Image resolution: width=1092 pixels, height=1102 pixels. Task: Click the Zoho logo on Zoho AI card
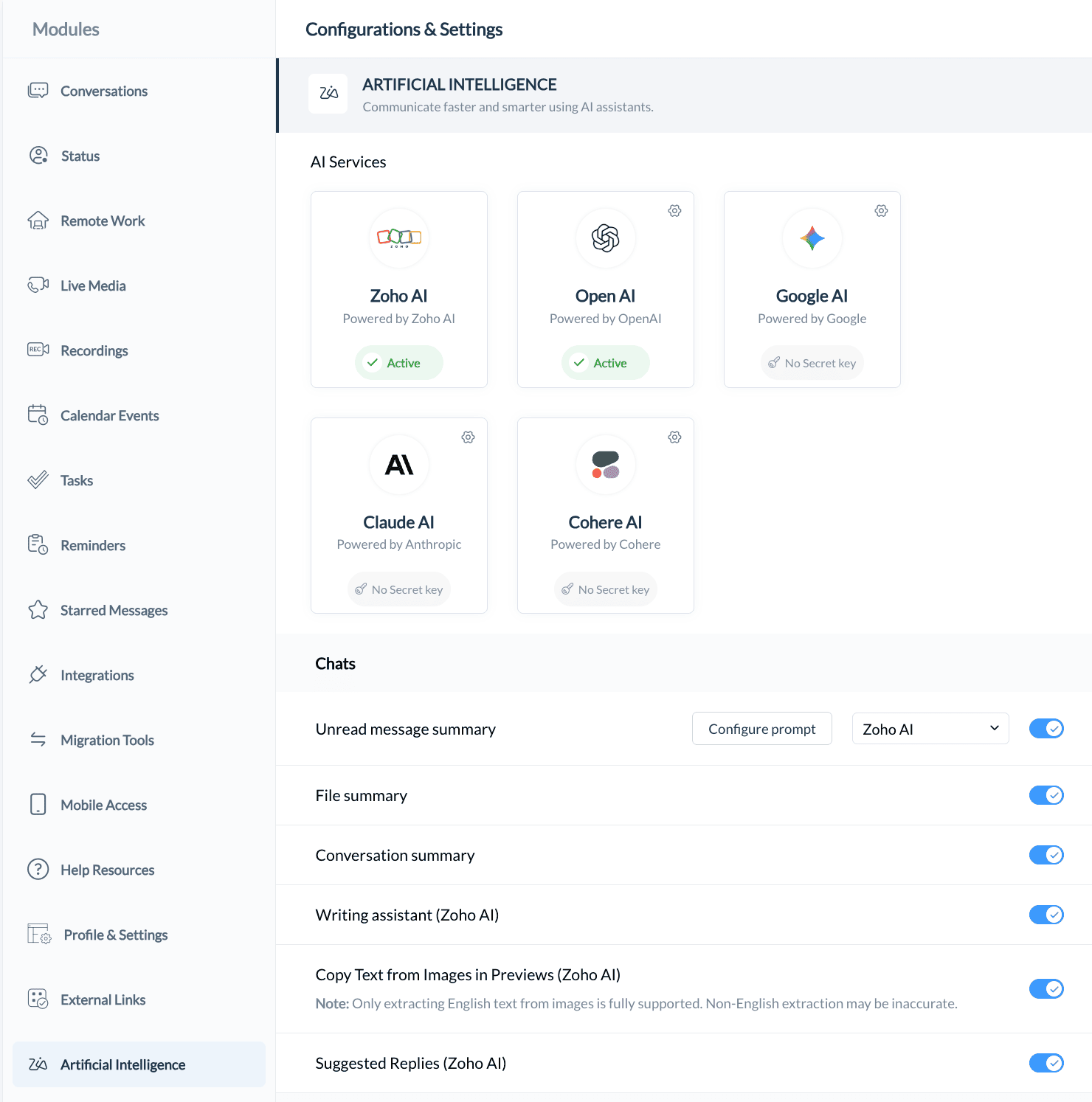click(399, 238)
